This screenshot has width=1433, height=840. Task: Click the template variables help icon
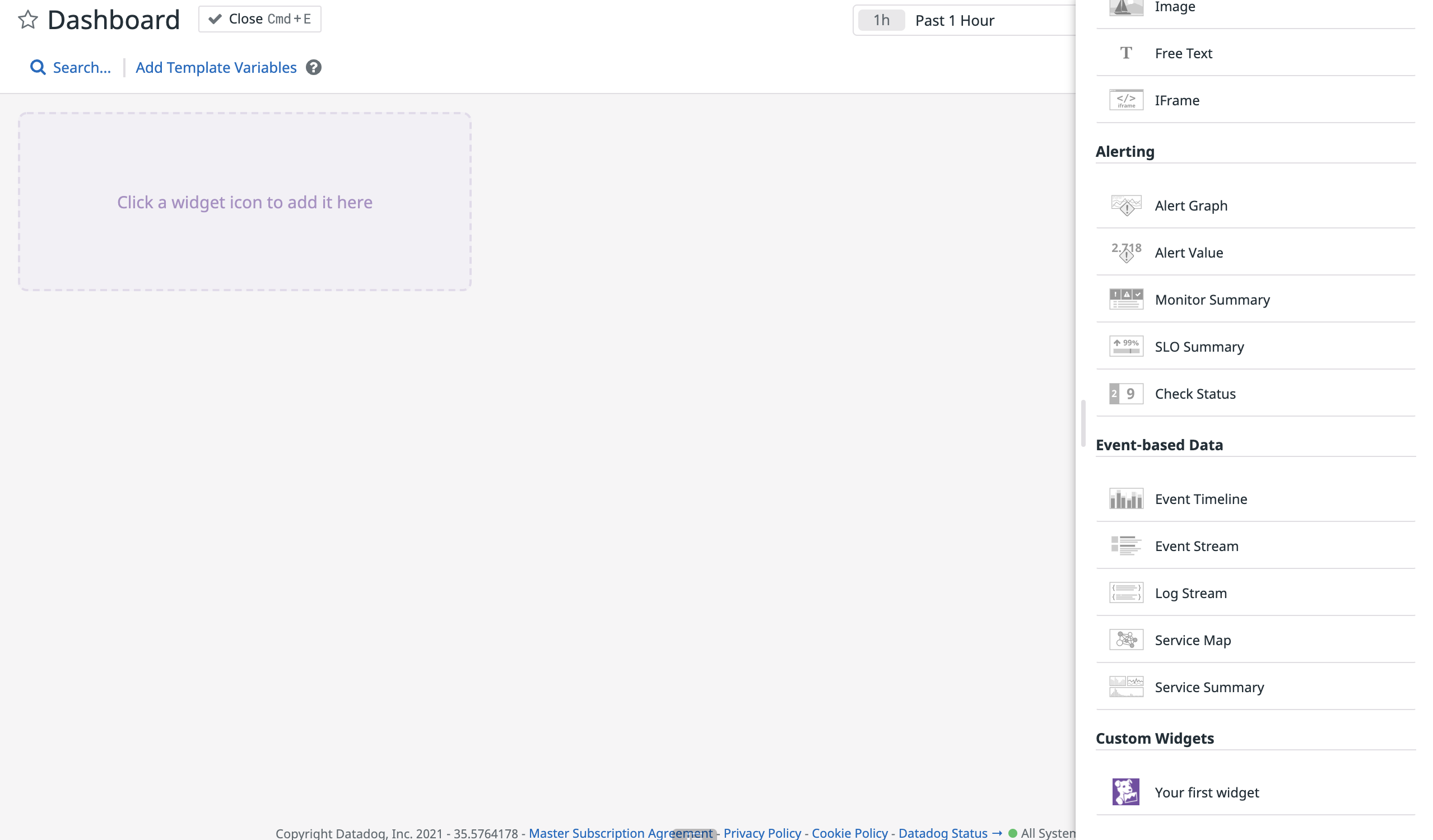point(315,67)
